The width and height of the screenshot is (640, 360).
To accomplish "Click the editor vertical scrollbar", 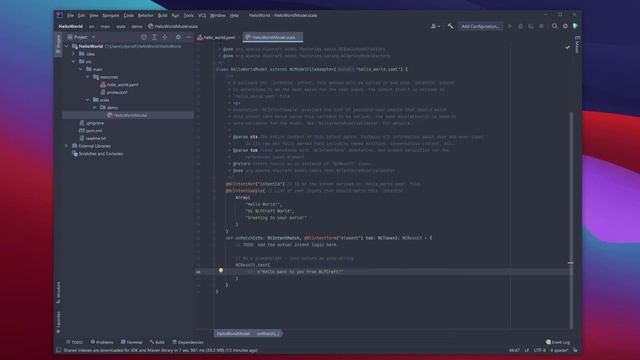I will coord(571,220).
